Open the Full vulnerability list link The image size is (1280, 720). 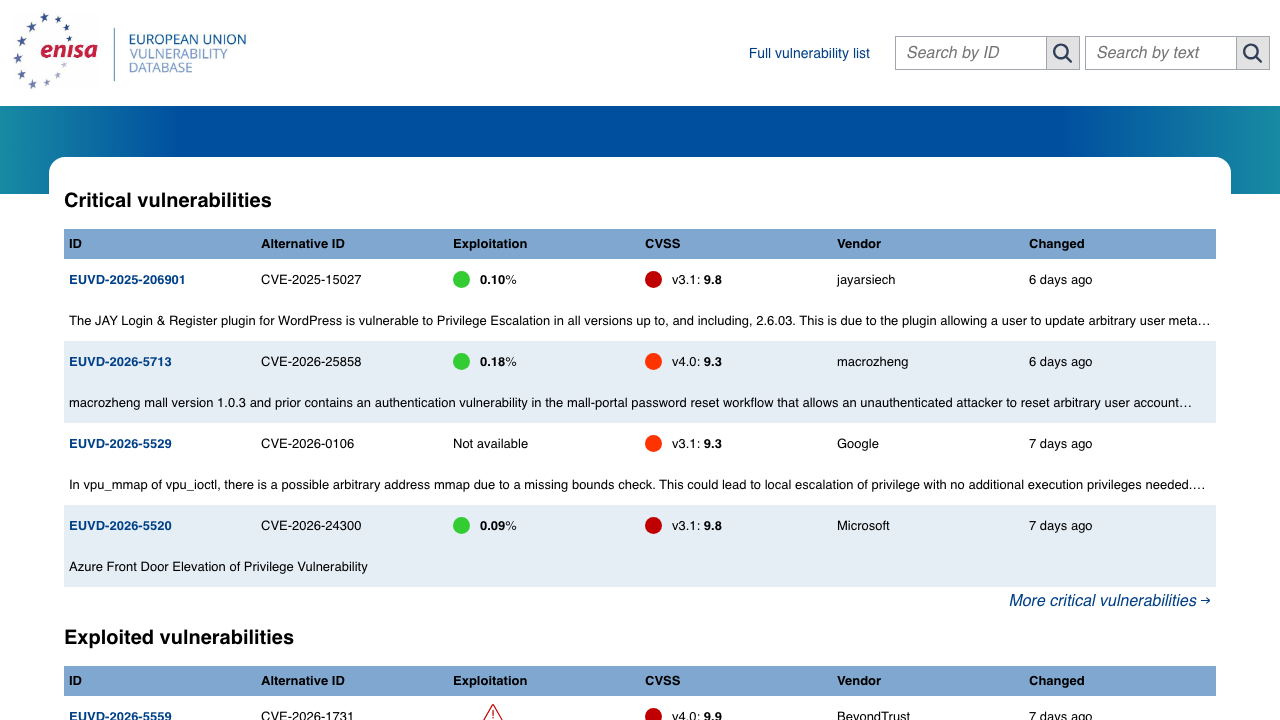809,54
